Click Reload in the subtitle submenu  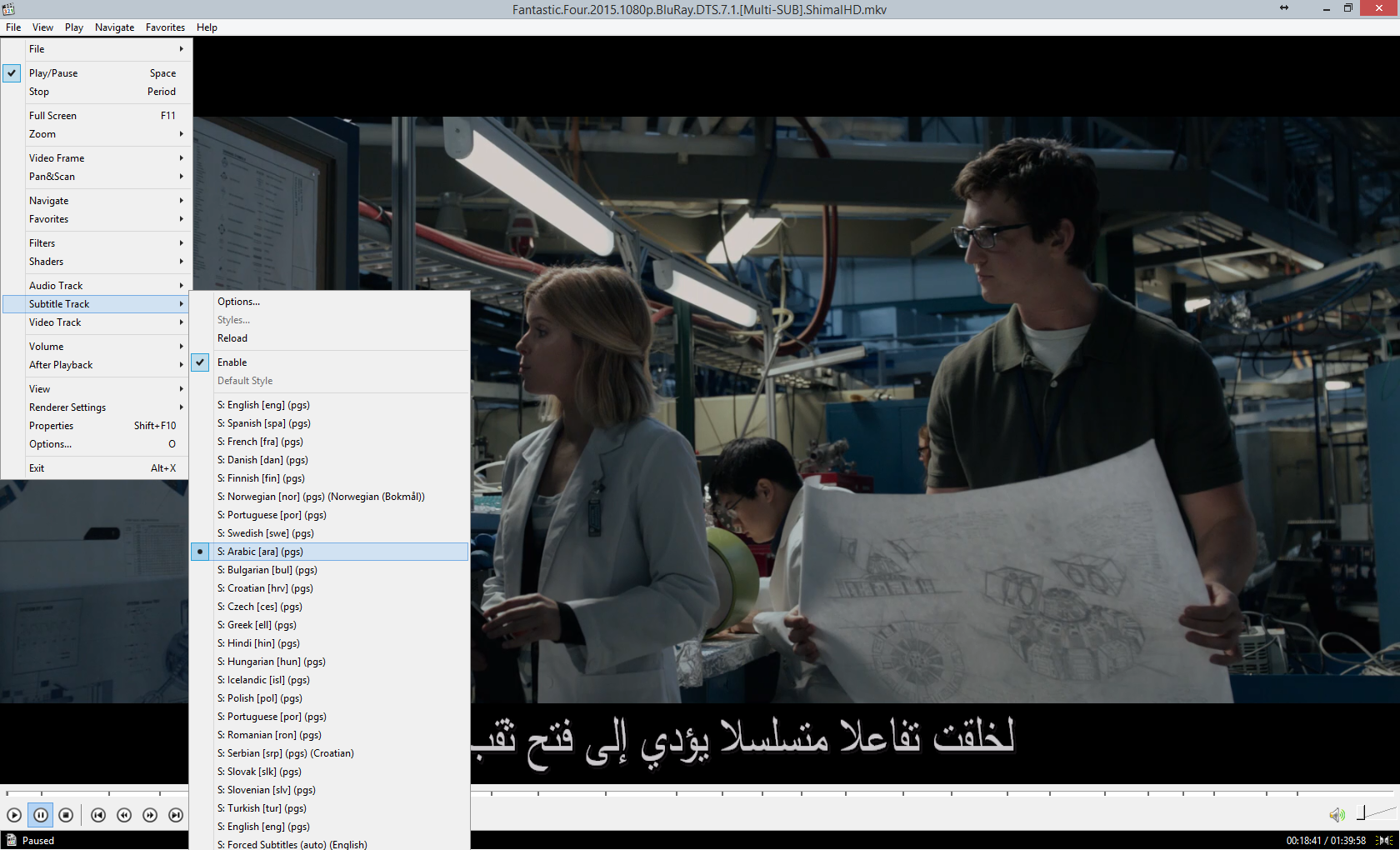click(x=330, y=338)
